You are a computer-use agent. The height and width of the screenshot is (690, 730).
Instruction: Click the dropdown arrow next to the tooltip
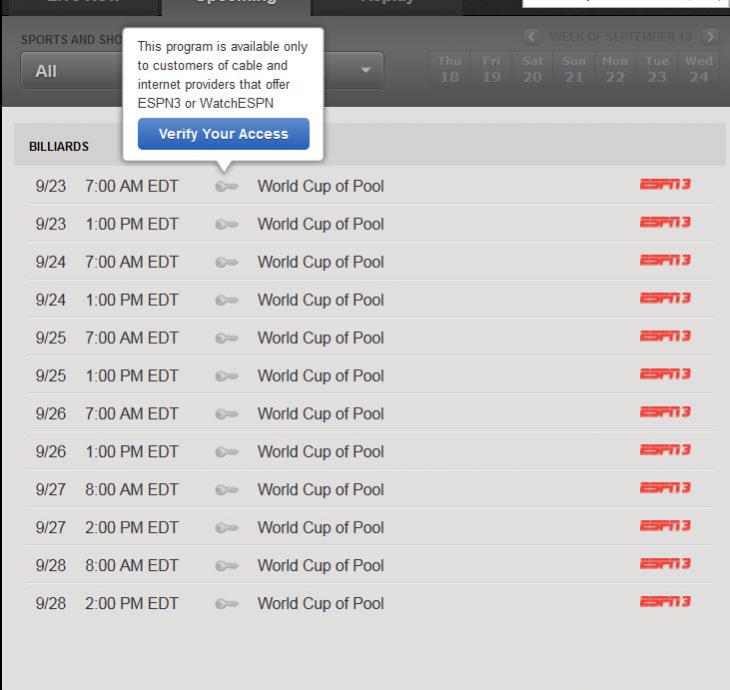point(364,72)
